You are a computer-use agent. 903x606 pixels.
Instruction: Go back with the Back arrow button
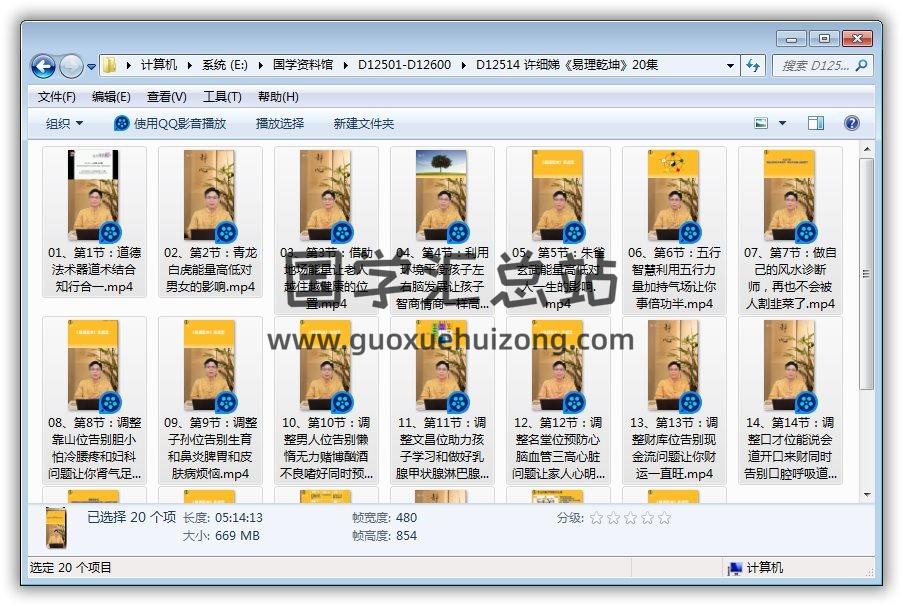pyautogui.click(x=43, y=67)
